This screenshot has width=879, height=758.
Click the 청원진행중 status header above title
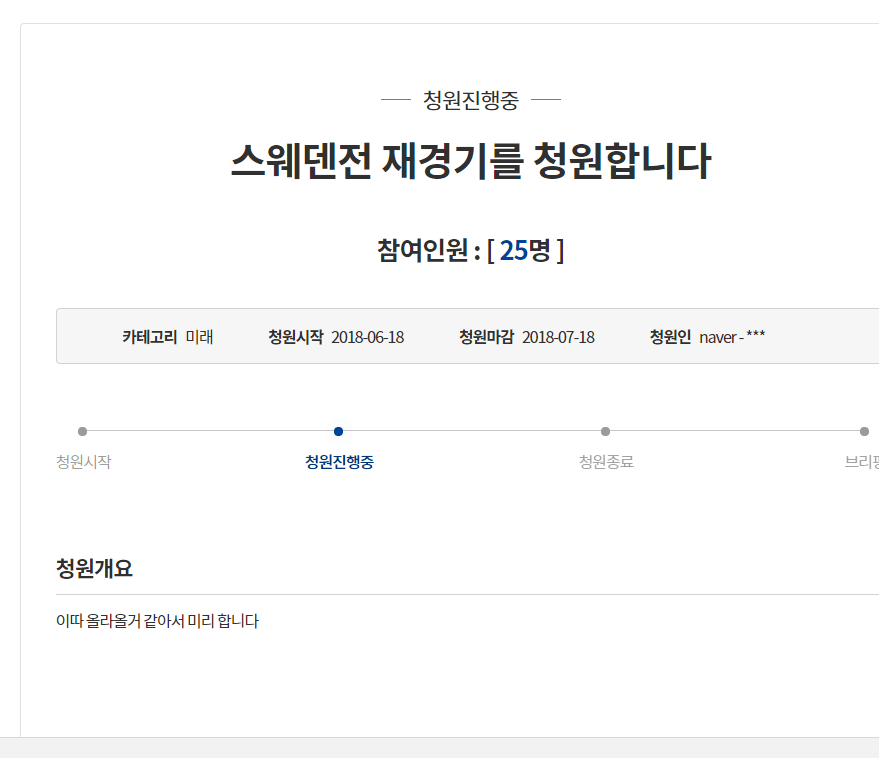pos(470,100)
